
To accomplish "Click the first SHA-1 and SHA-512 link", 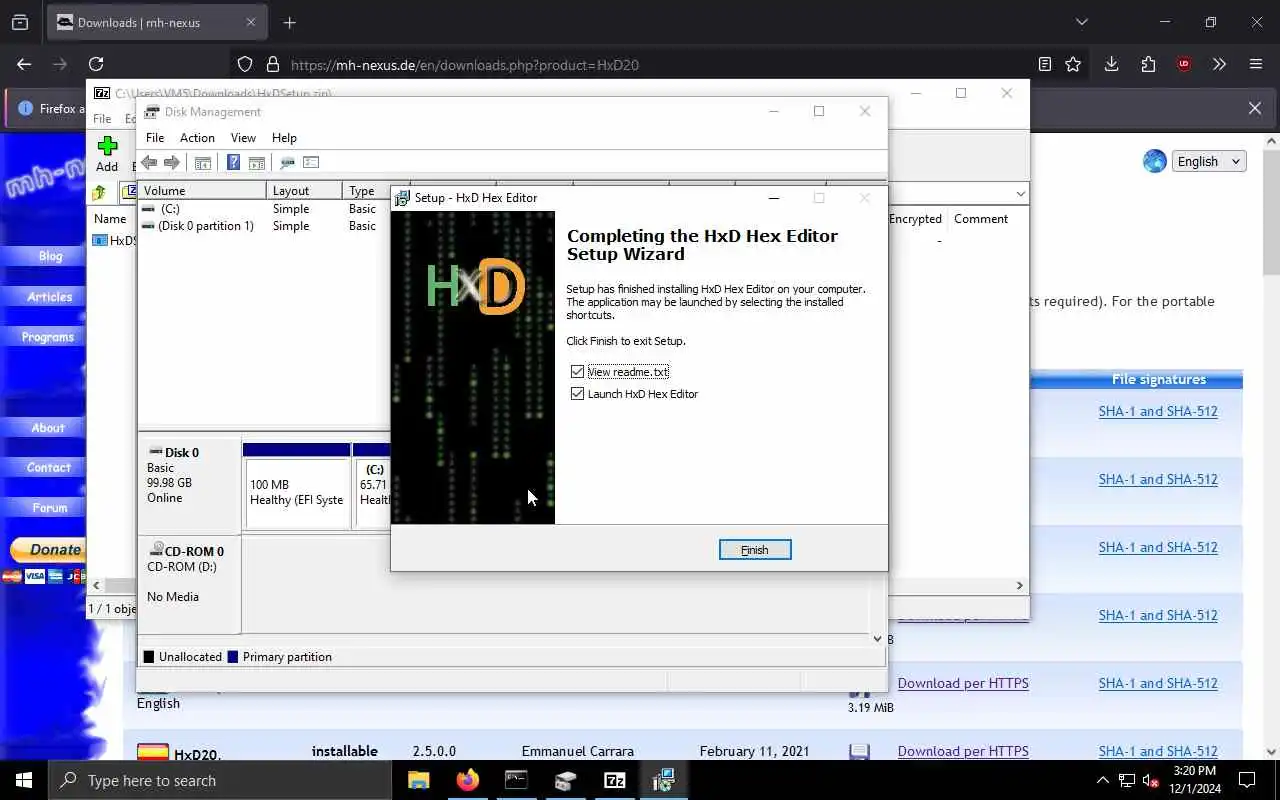I will coord(1158,411).
